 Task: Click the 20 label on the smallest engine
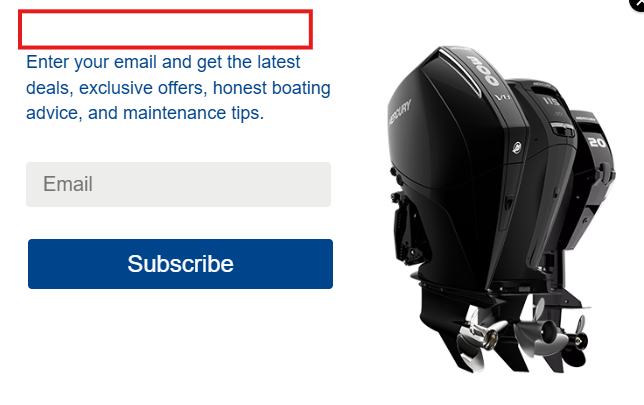pos(597,143)
